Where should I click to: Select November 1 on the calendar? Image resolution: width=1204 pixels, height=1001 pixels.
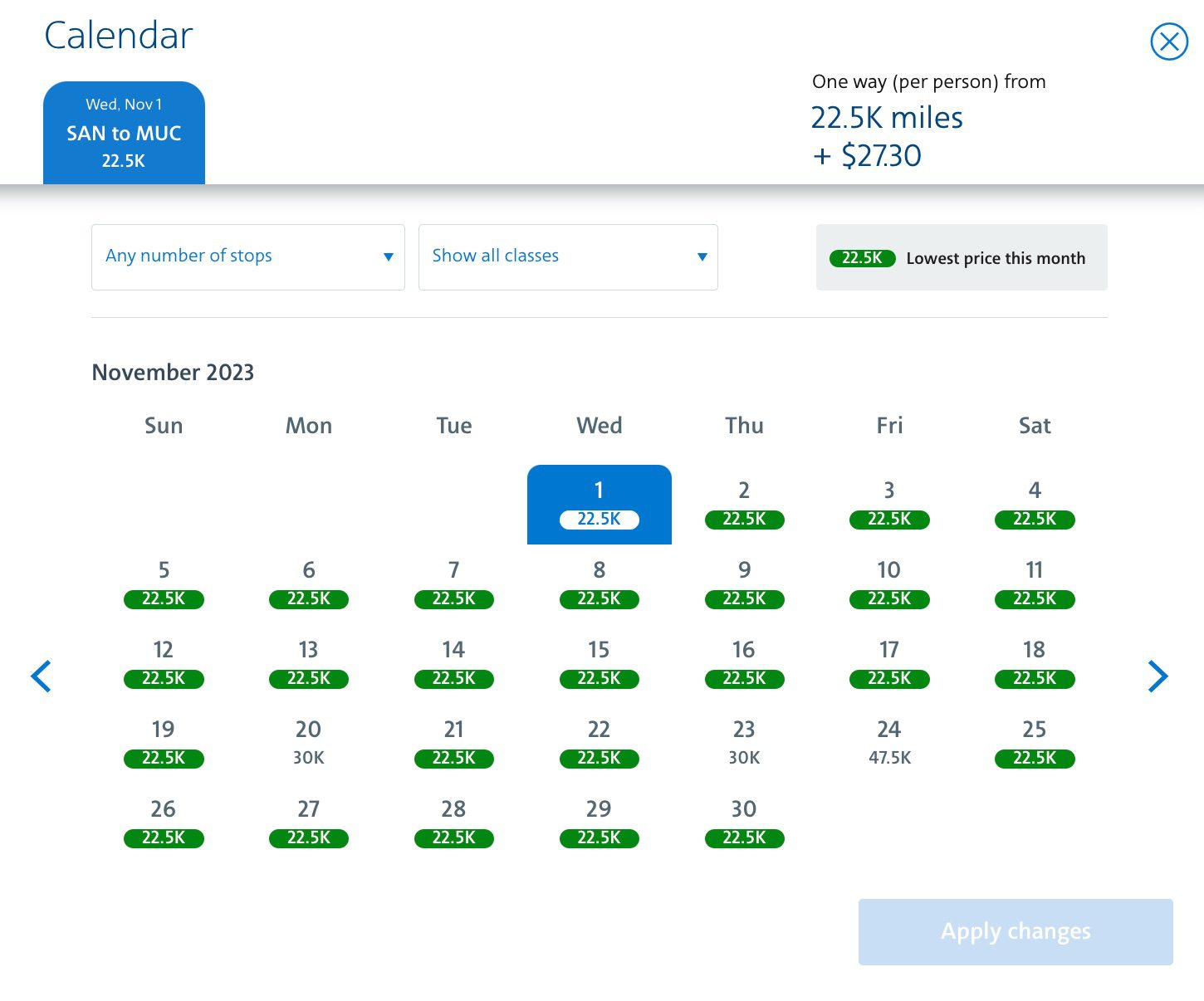(x=599, y=504)
